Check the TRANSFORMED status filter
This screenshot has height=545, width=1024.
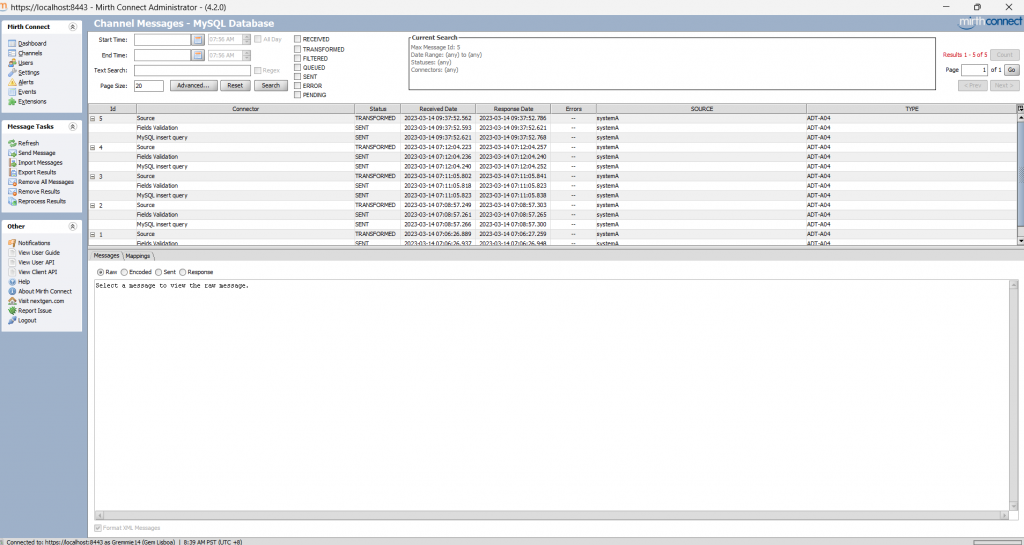point(298,49)
